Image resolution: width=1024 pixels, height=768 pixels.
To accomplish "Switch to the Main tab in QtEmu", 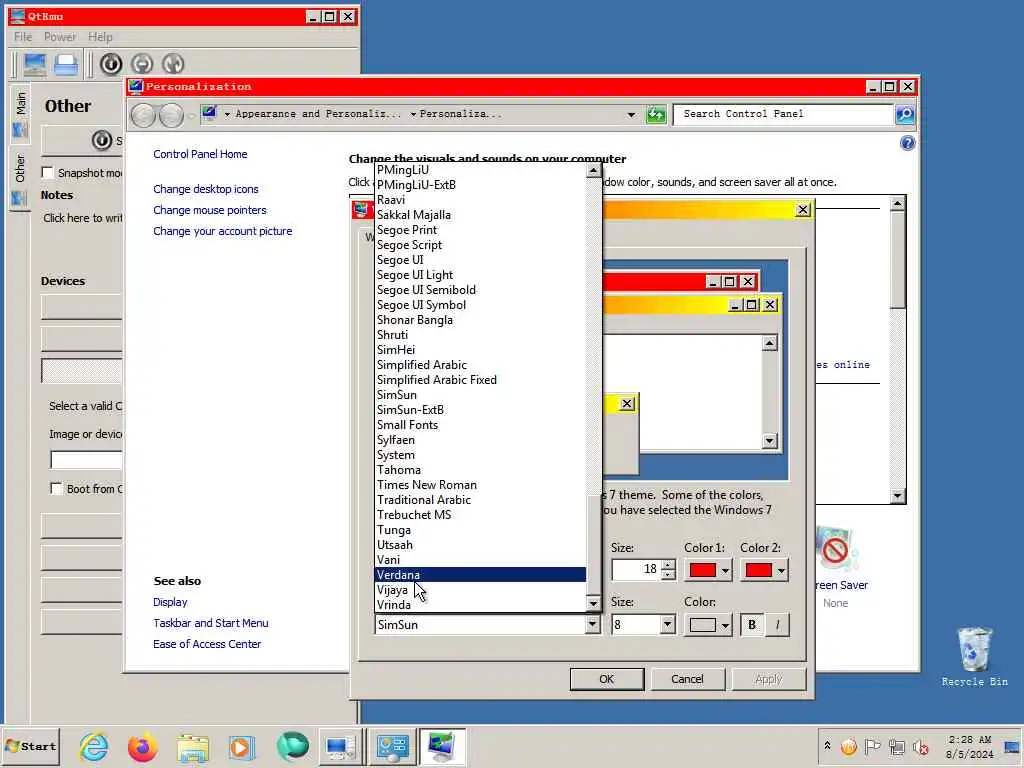I will tap(20, 113).
